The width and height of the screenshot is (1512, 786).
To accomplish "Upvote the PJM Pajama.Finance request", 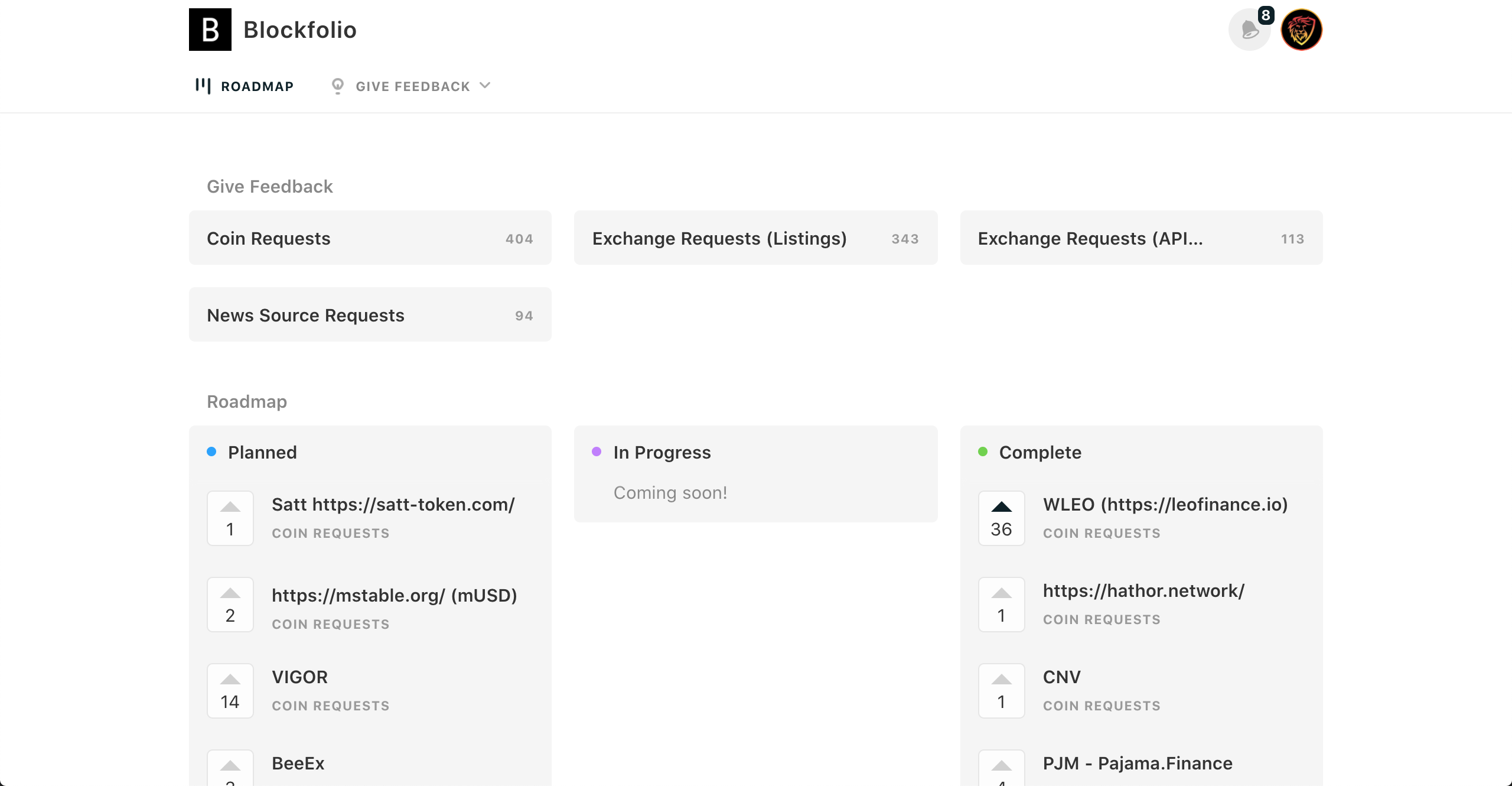I will (1002, 768).
